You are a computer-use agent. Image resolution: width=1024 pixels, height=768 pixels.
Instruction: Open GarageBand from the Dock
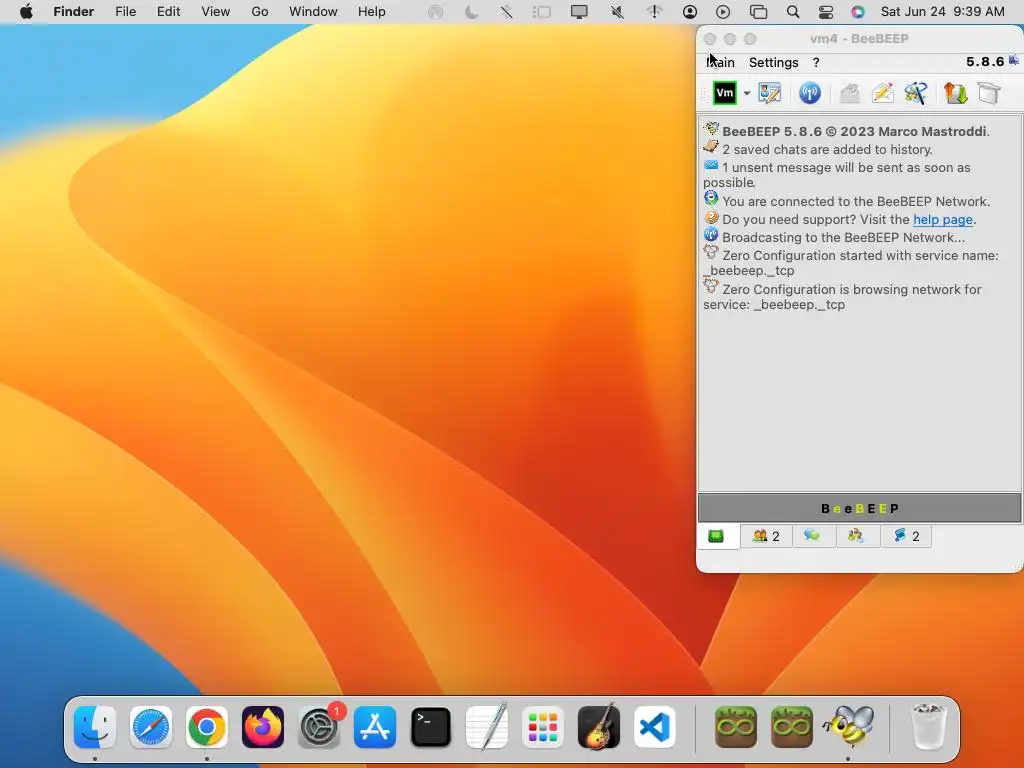[x=599, y=727]
